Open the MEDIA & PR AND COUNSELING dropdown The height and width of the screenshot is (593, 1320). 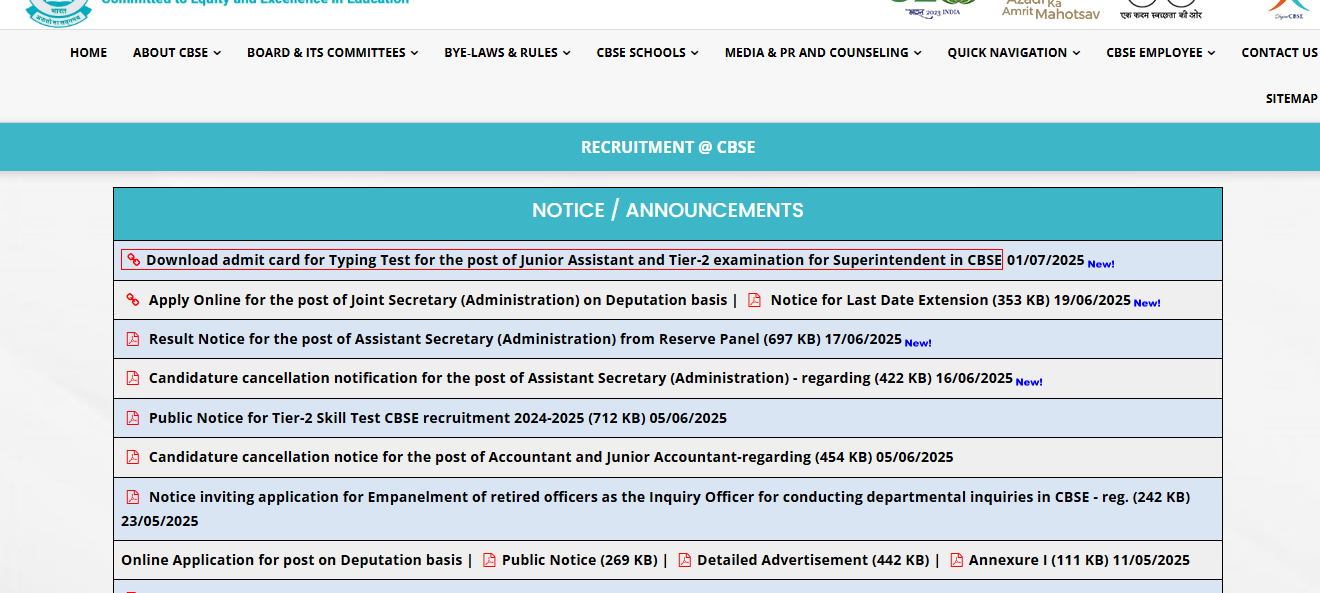click(823, 53)
